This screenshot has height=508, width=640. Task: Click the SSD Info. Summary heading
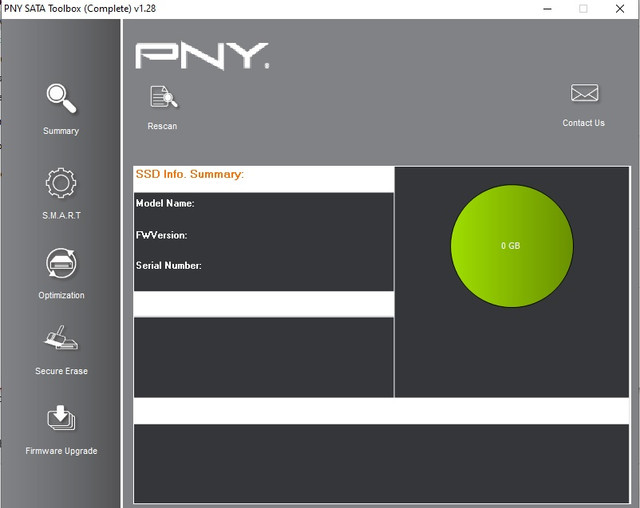tap(190, 174)
